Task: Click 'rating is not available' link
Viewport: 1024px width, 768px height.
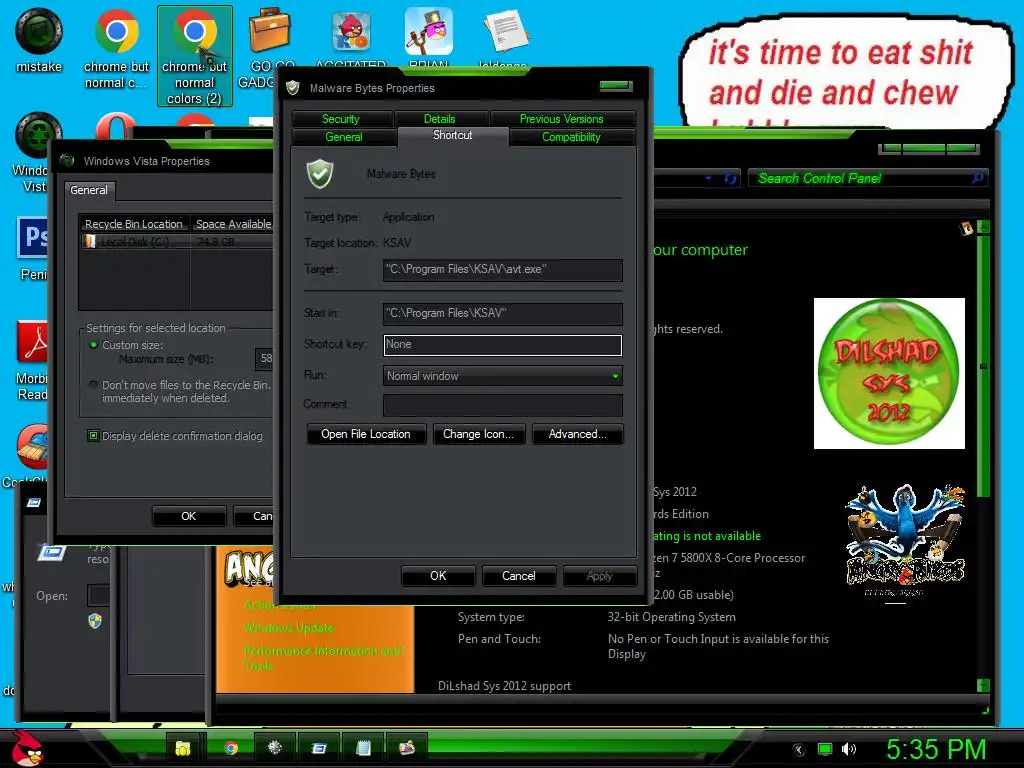Action: (x=707, y=536)
